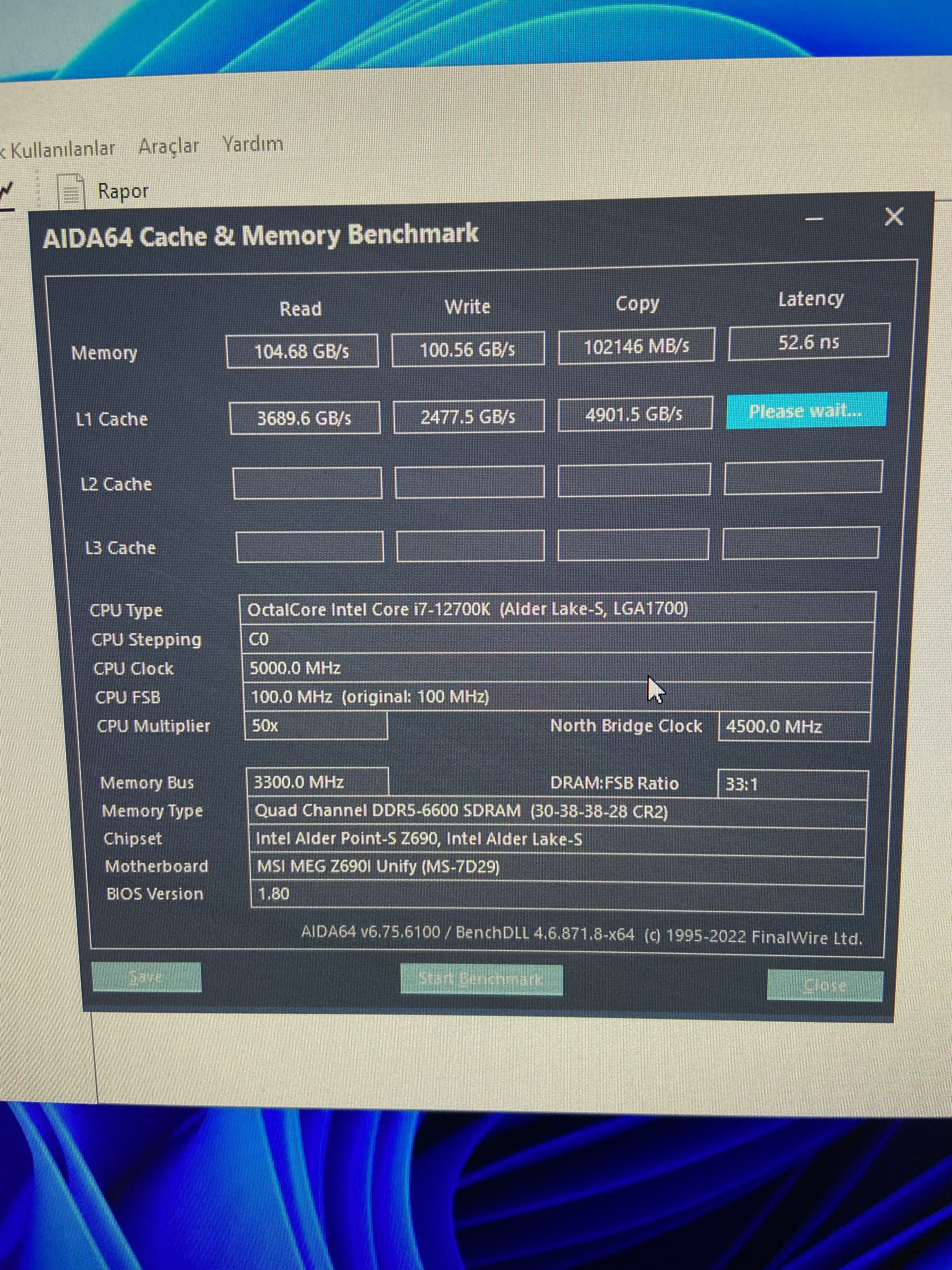The height and width of the screenshot is (1270, 952).
Task: Click the Rapor document icon
Action: pos(72,192)
